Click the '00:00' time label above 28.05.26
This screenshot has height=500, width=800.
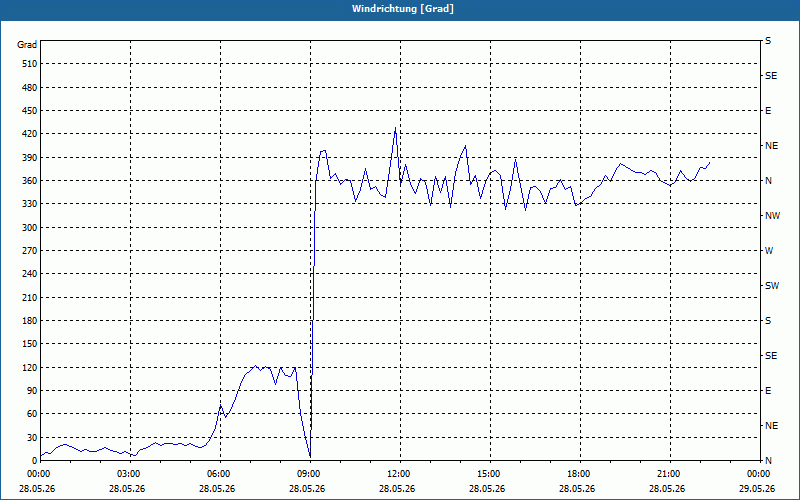click(x=39, y=474)
